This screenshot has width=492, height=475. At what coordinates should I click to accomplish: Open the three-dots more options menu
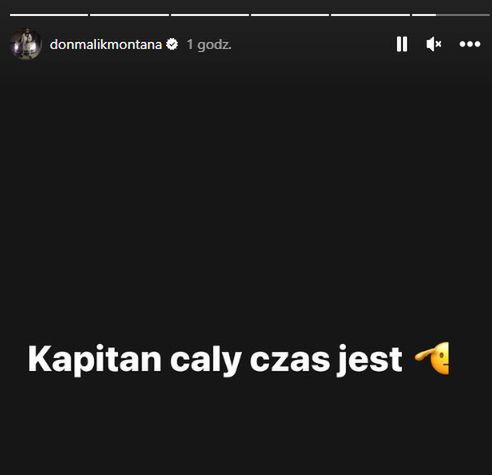coord(470,44)
